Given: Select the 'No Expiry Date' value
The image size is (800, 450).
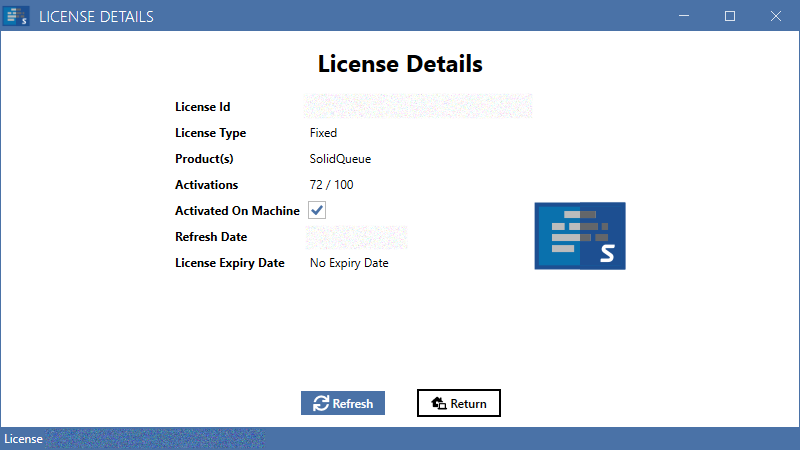Looking at the screenshot, I should (x=349, y=263).
